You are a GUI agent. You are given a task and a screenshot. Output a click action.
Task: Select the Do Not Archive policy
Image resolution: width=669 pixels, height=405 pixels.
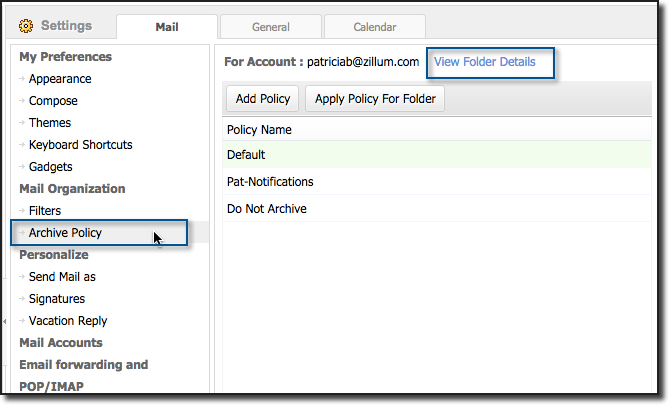coord(437,209)
